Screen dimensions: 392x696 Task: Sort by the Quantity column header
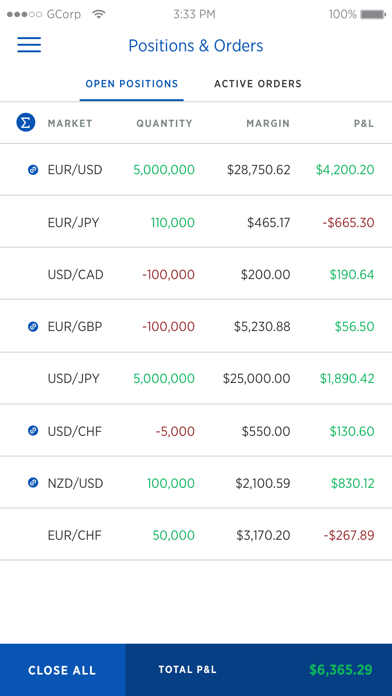[165, 123]
